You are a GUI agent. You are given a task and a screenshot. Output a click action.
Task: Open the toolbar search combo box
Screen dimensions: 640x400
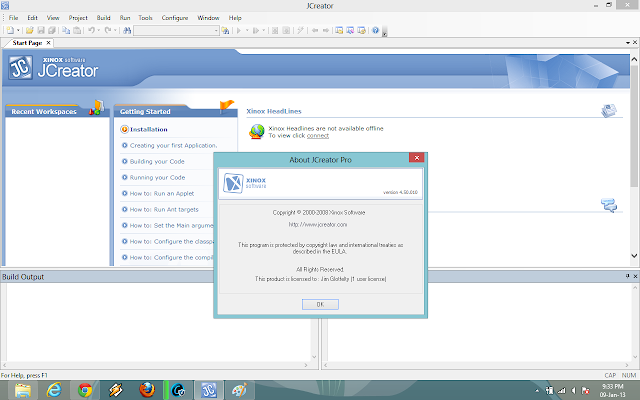pos(176,30)
